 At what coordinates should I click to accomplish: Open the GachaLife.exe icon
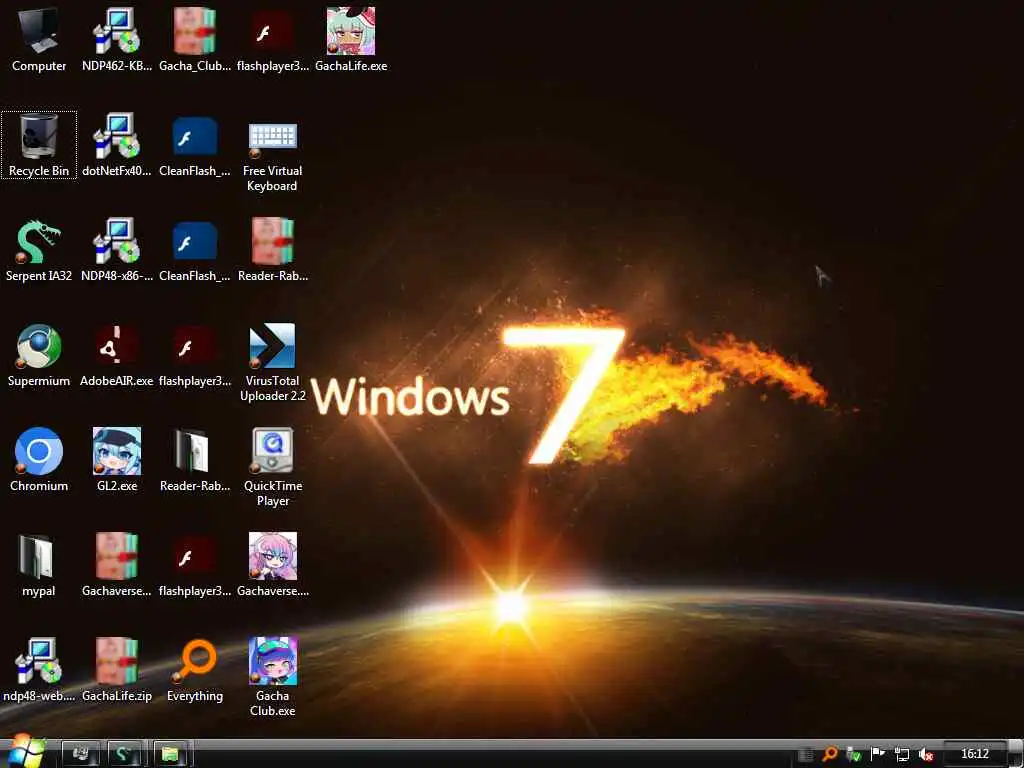click(351, 40)
